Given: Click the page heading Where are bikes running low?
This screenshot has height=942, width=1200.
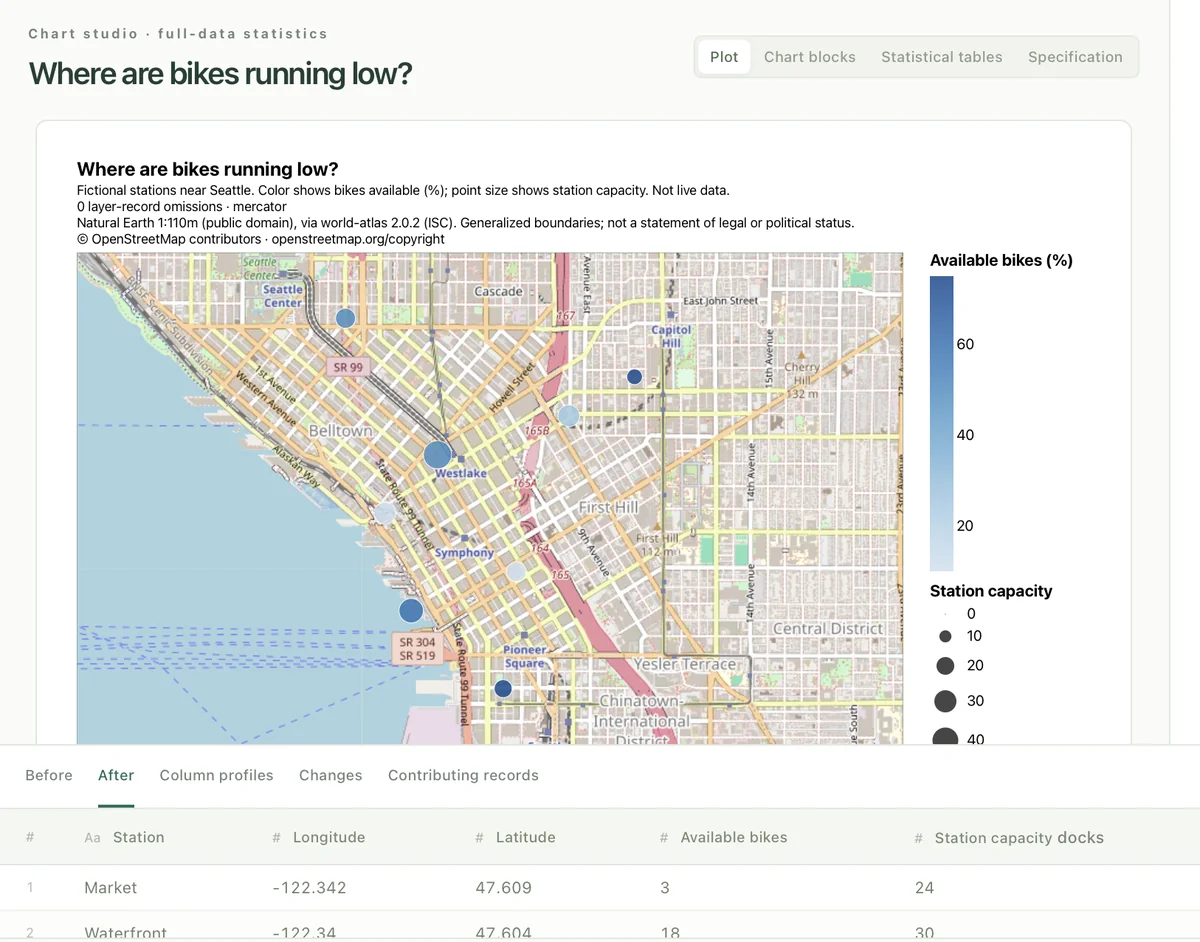Looking at the screenshot, I should 220,74.
